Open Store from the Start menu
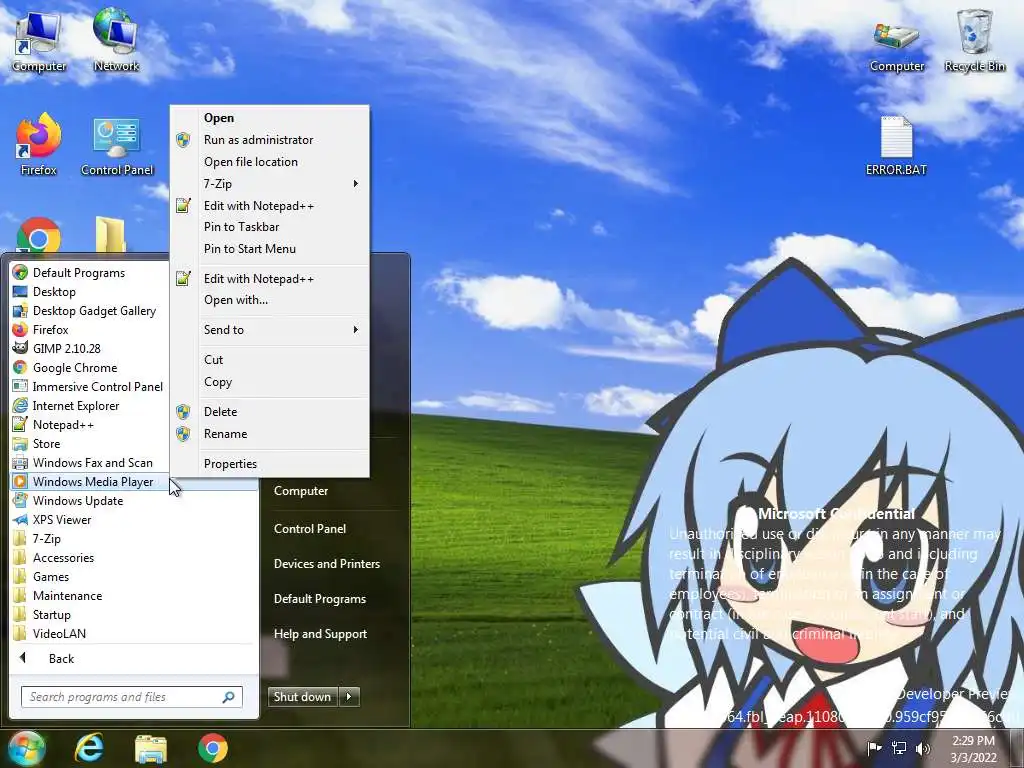Screen dimensions: 1024x768 pos(134,443)
